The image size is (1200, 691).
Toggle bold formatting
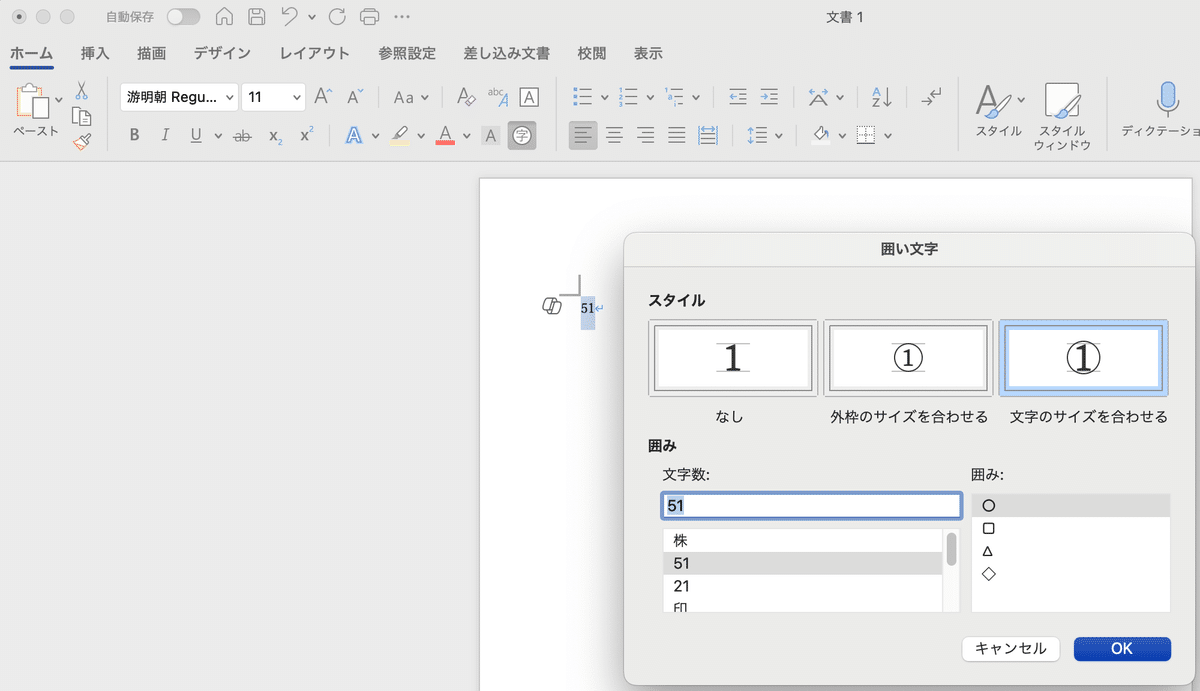coord(134,136)
